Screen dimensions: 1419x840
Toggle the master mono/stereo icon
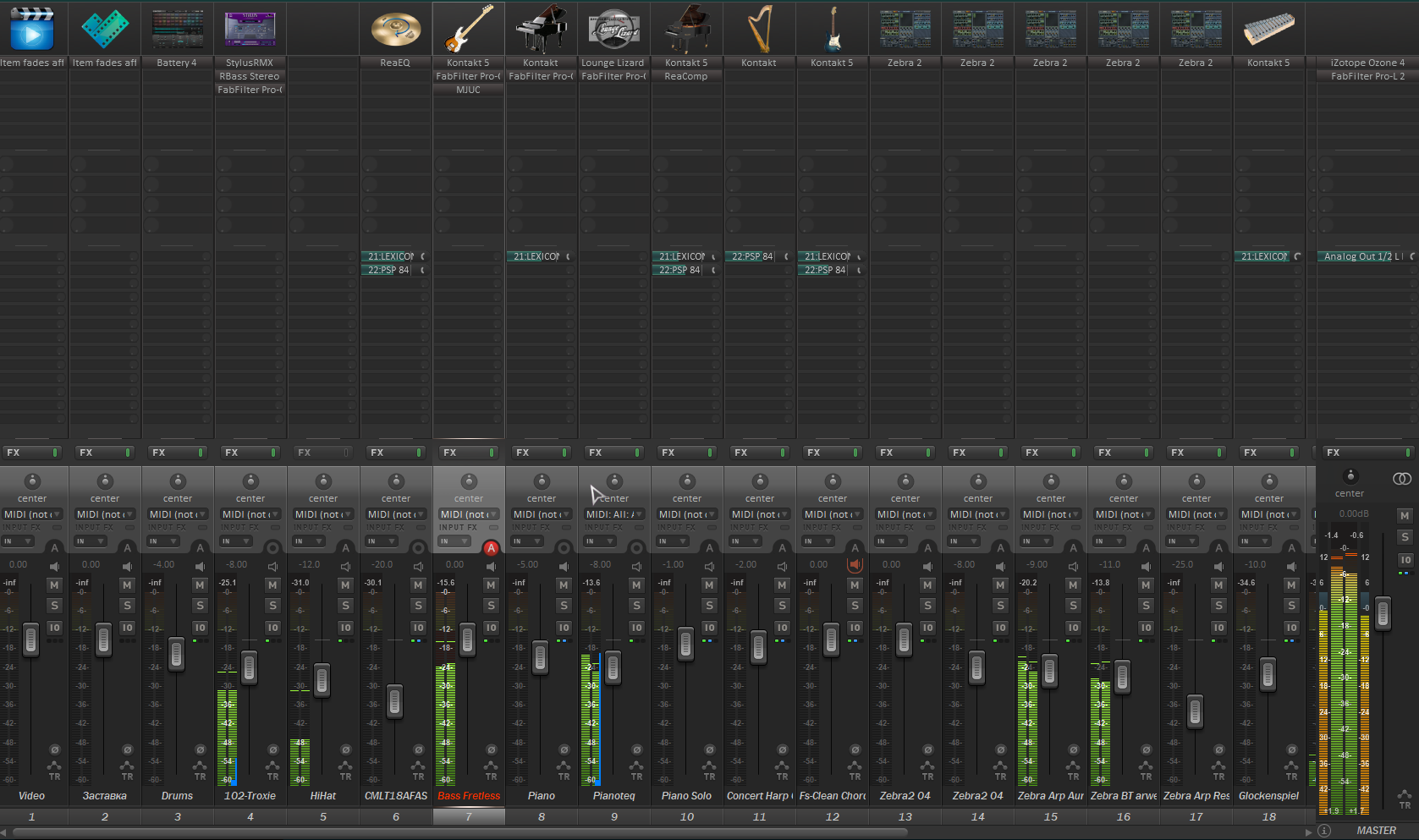1401,479
